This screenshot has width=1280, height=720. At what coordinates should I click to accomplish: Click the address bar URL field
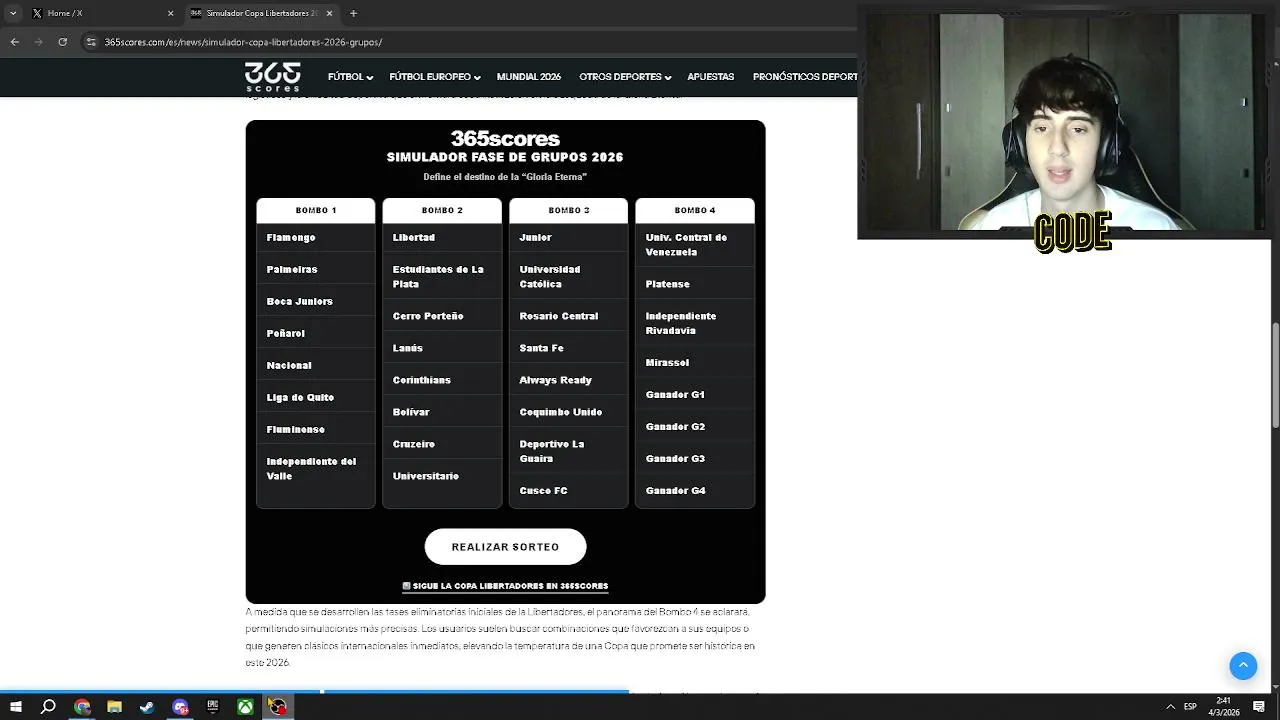tap(470, 42)
